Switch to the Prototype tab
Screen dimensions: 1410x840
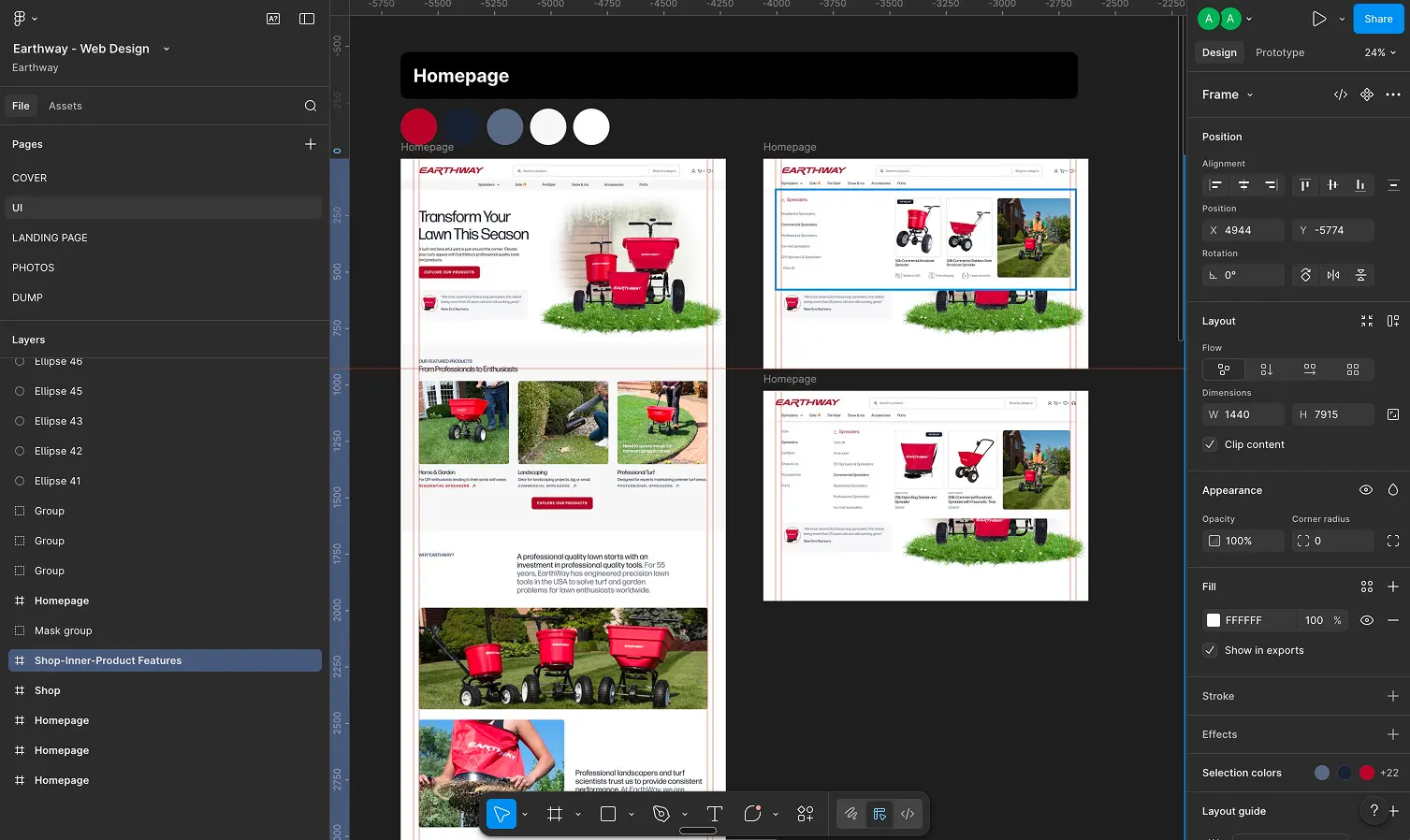tap(1279, 52)
